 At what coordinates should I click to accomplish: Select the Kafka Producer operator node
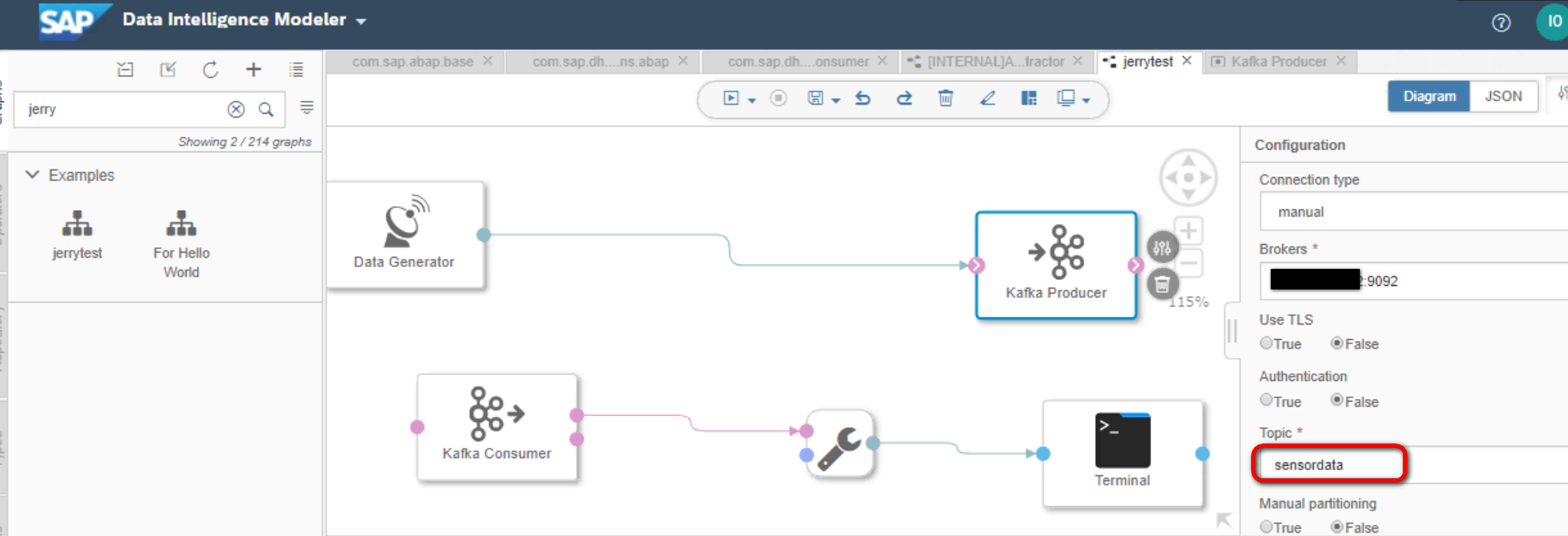1056,265
